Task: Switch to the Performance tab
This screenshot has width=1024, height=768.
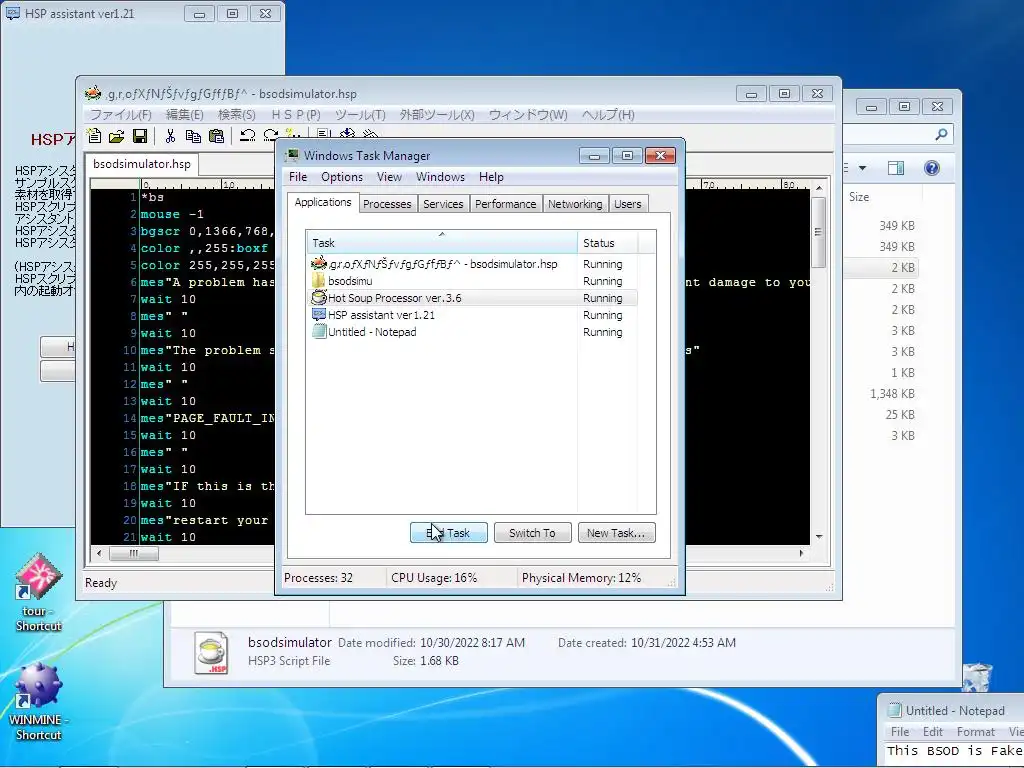Action: pos(505,204)
